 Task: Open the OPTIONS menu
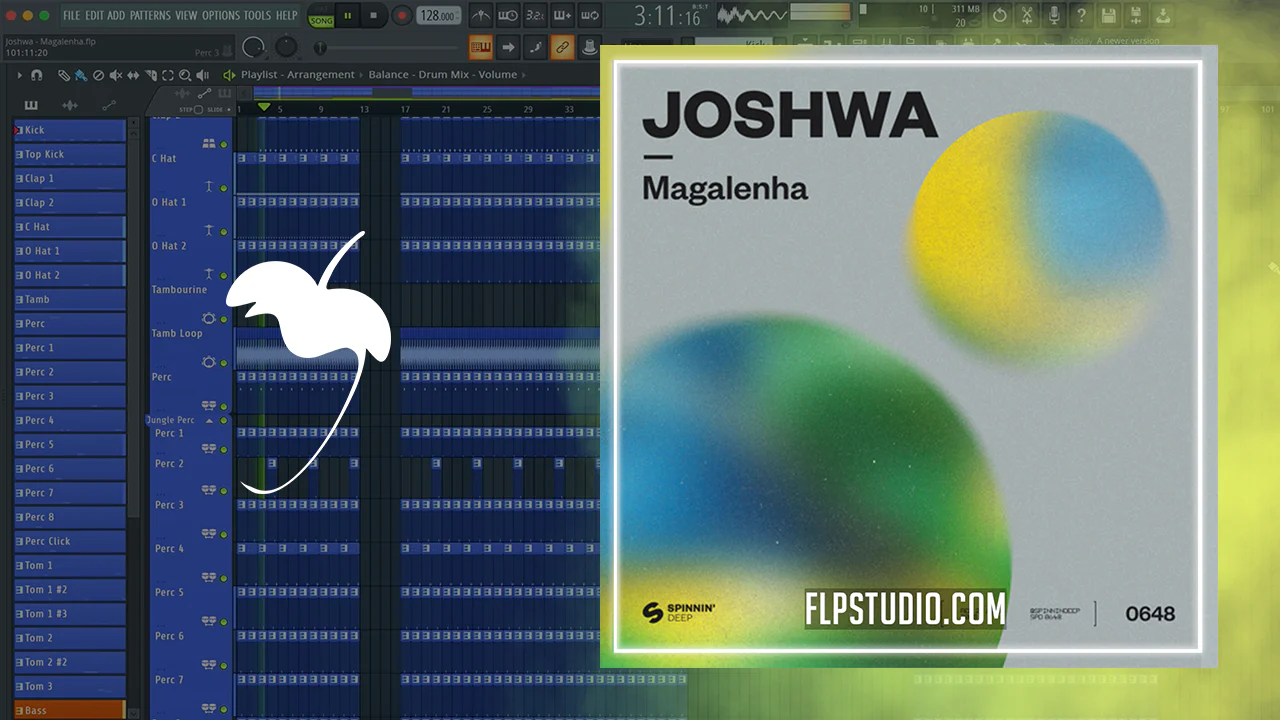(221, 15)
